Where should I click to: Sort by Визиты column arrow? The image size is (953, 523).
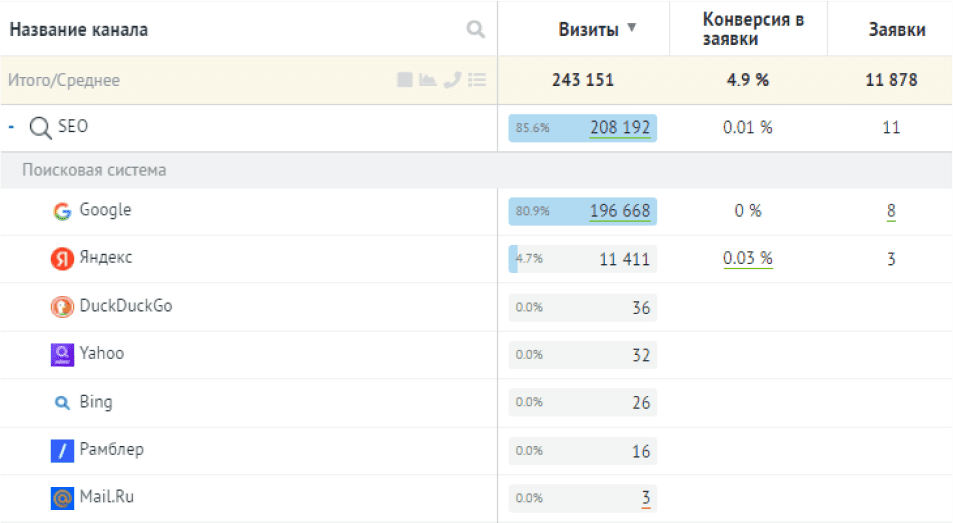coord(631,28)
